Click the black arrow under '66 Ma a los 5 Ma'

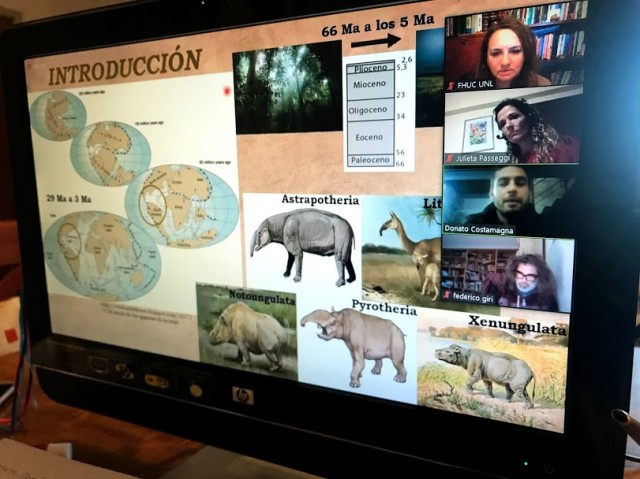376,41
